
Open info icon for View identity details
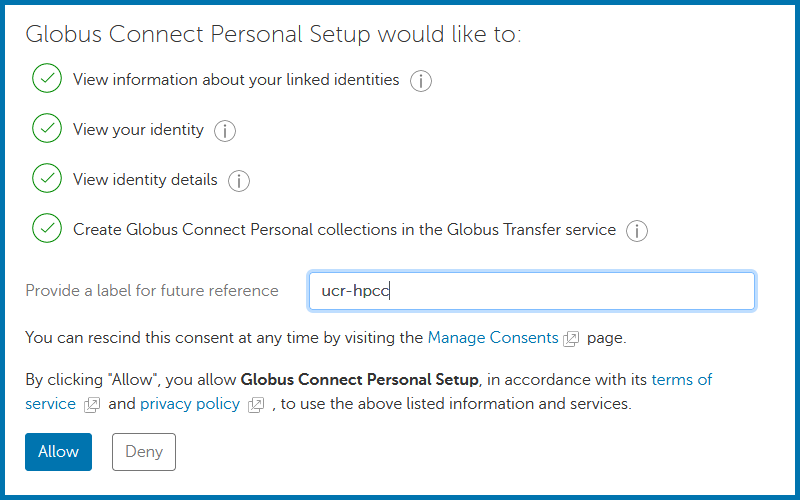pyautogui.click(x=238, y=181)
